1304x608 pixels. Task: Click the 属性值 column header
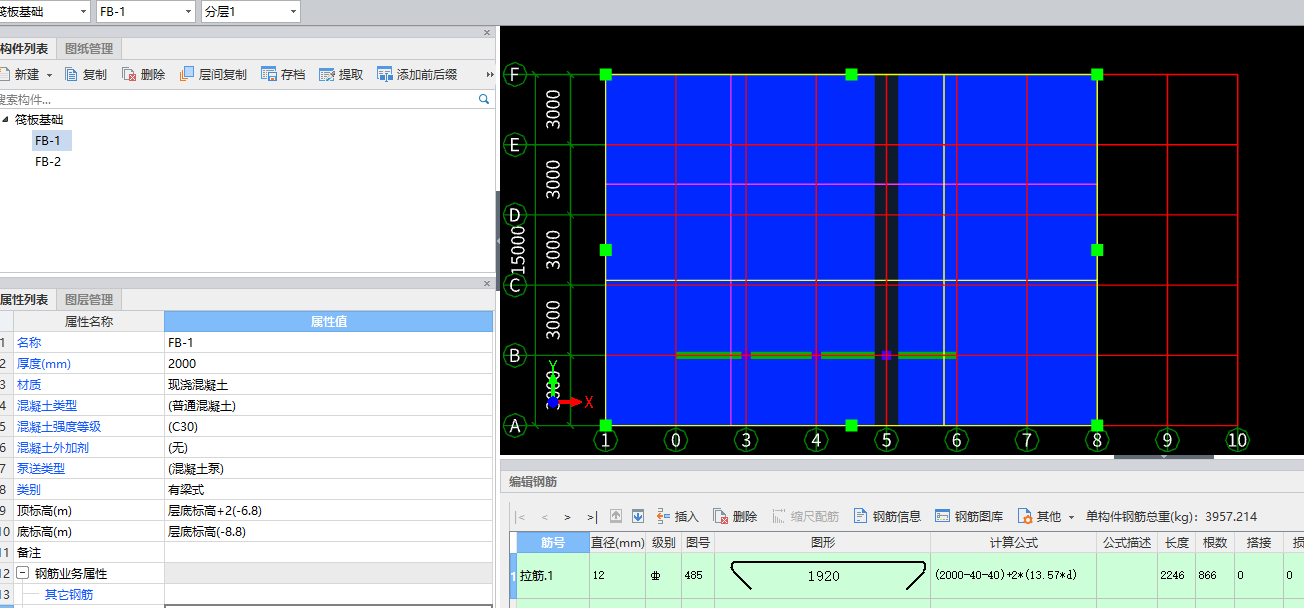pyautogui.click(x=328, y=321)
